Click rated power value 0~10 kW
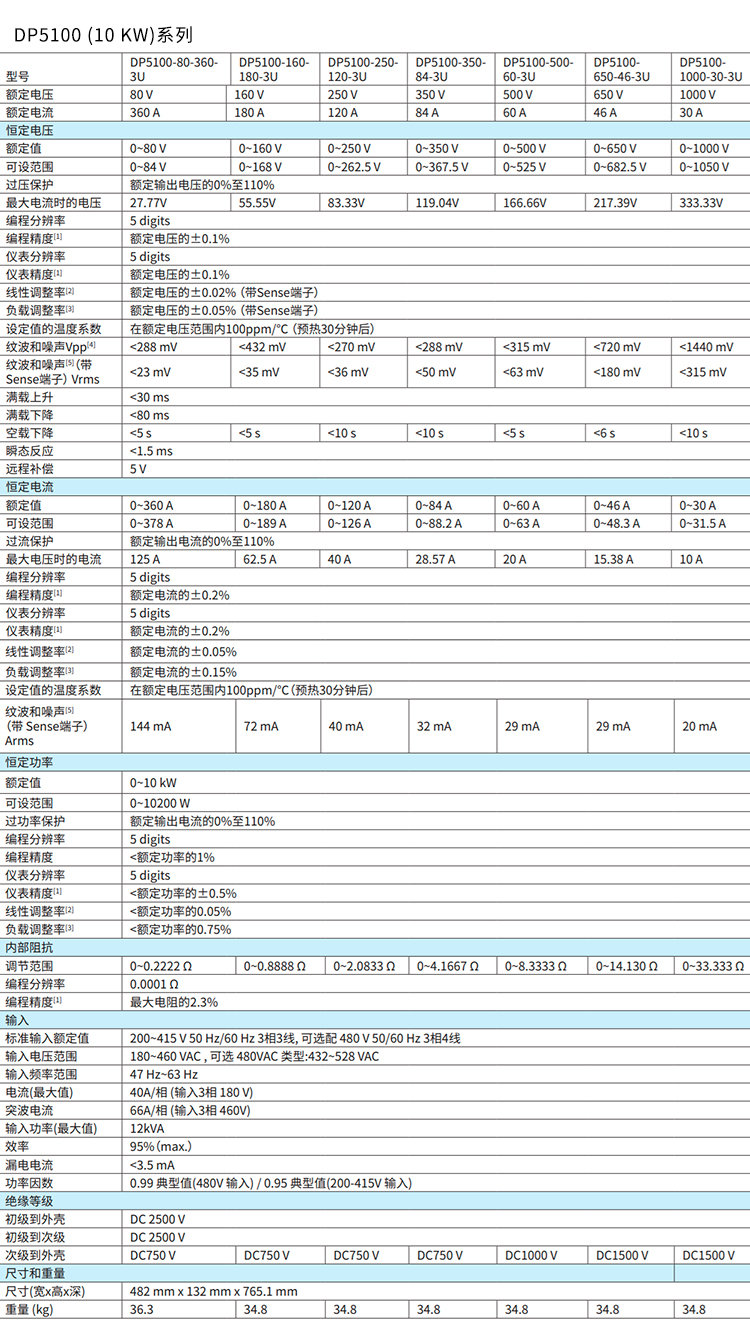 153,784
